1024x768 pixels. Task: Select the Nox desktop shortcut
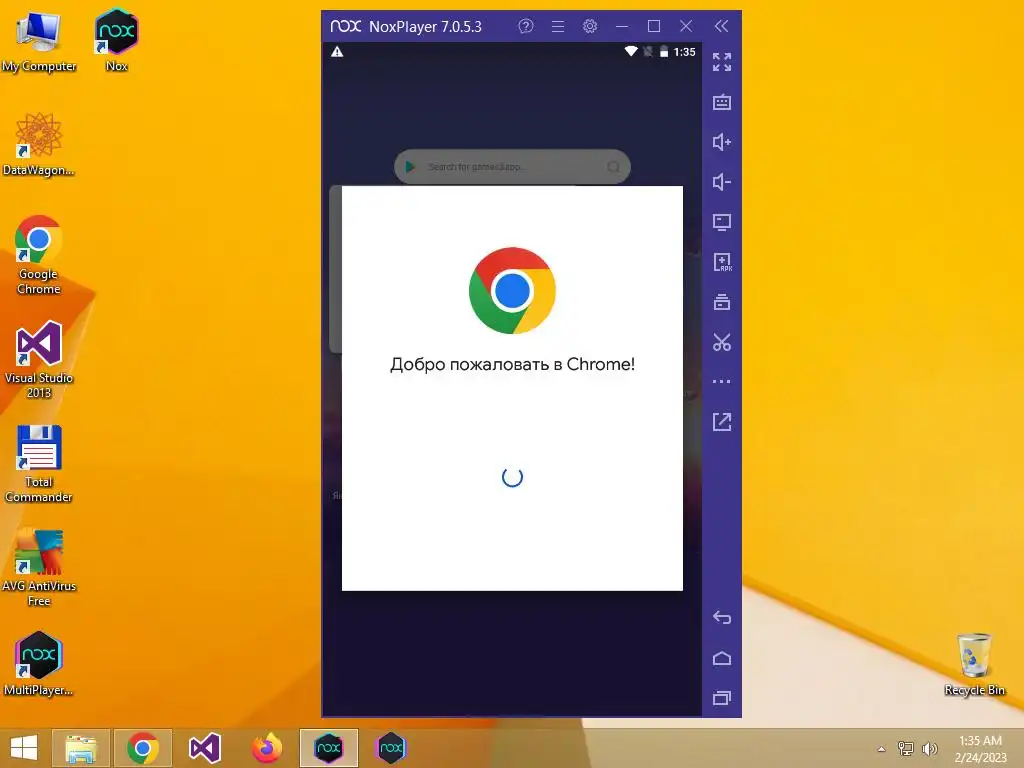[116, 40]
